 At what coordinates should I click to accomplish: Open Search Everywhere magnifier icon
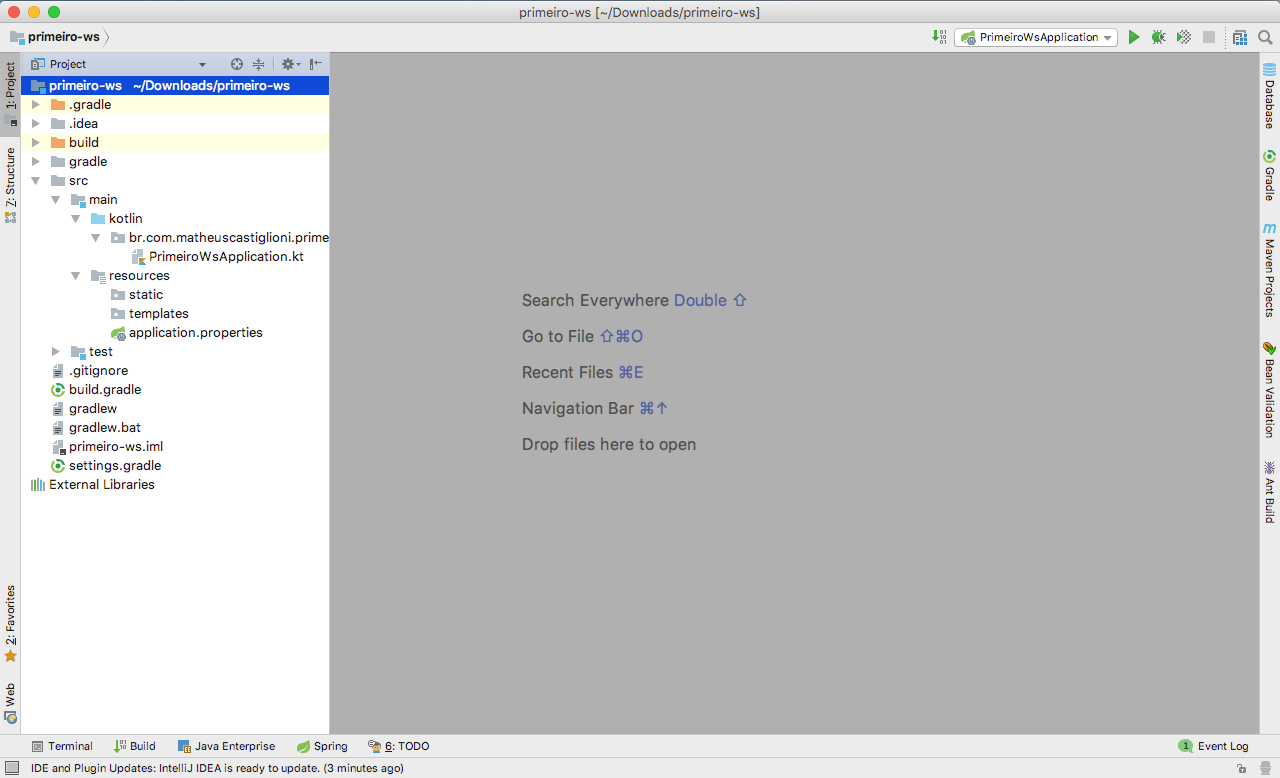[1265, 37]
